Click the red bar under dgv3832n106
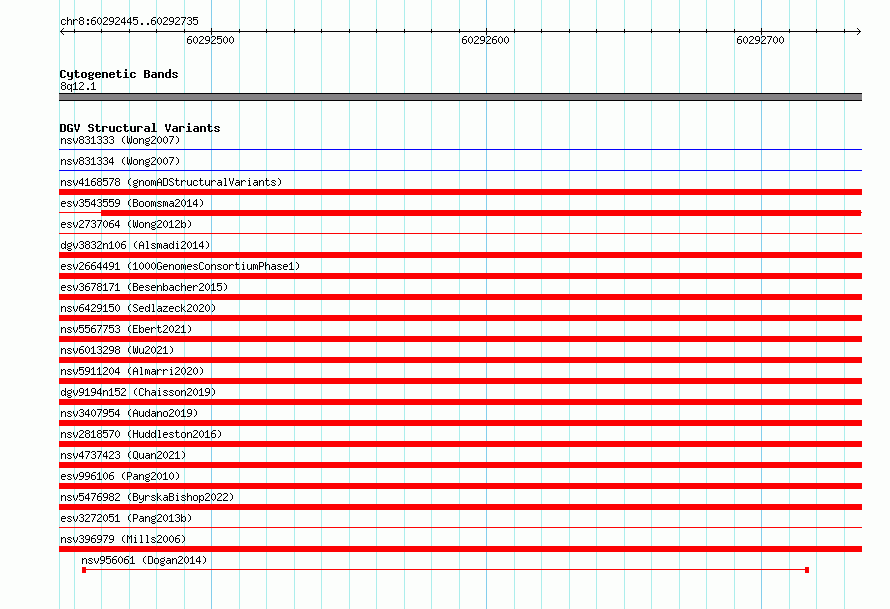This screenshot has width=890, height=609. 460,255
